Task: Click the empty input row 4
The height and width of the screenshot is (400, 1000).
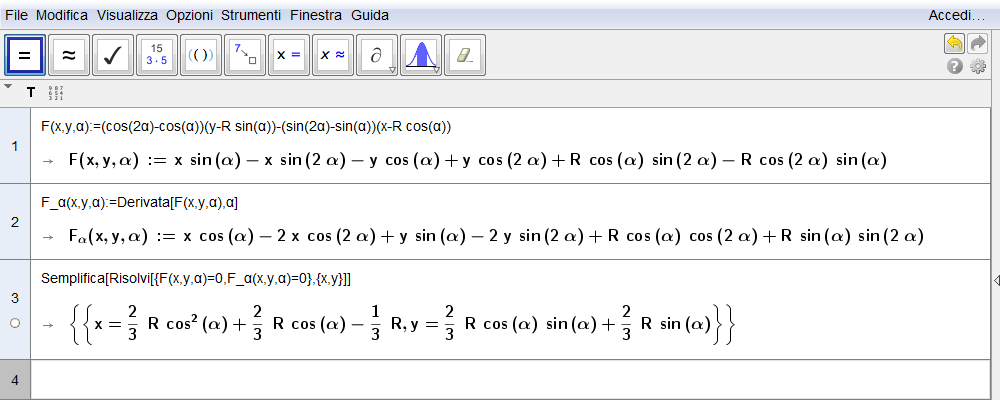Action: coord(510,380)
